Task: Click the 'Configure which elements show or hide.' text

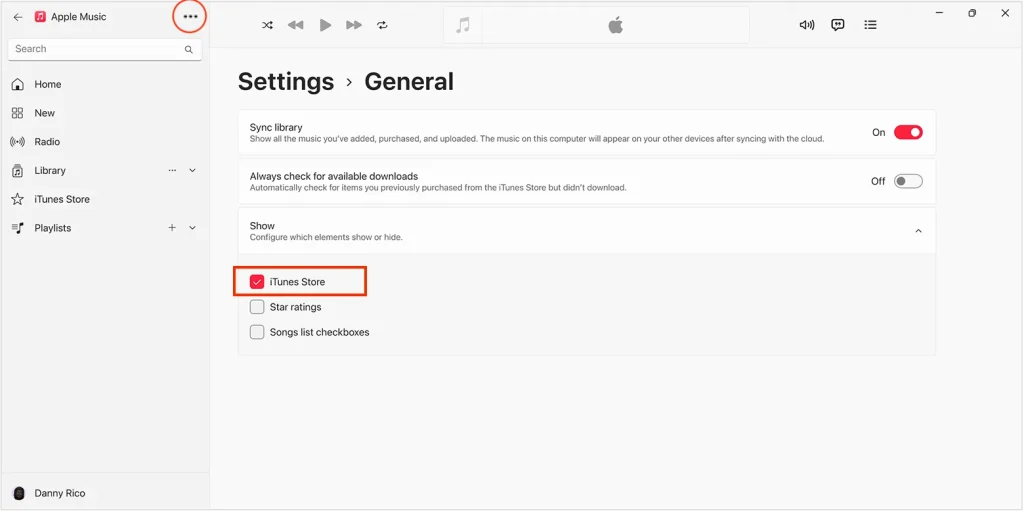Action: [x=326, y=237]
